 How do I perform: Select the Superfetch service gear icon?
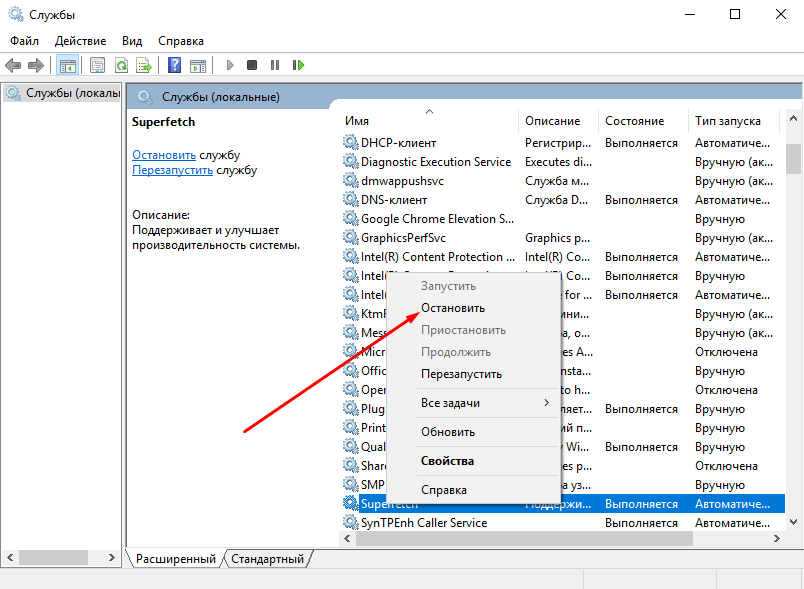click(351, 503)
